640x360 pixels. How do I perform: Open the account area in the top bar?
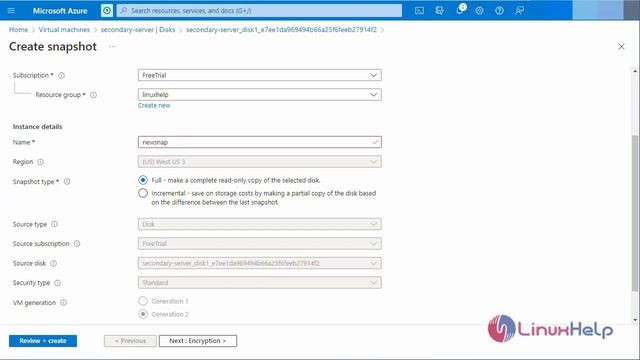click(606, 10)
